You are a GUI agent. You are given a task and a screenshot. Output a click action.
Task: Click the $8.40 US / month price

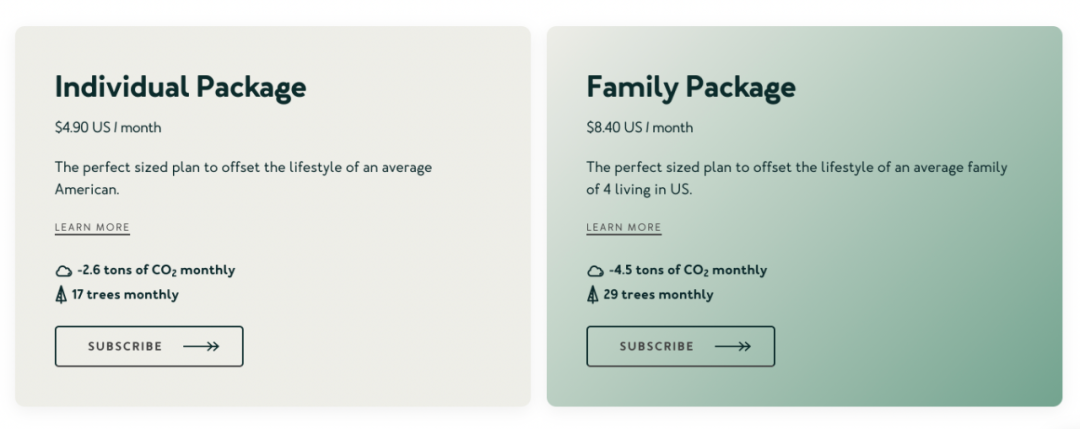640,128
